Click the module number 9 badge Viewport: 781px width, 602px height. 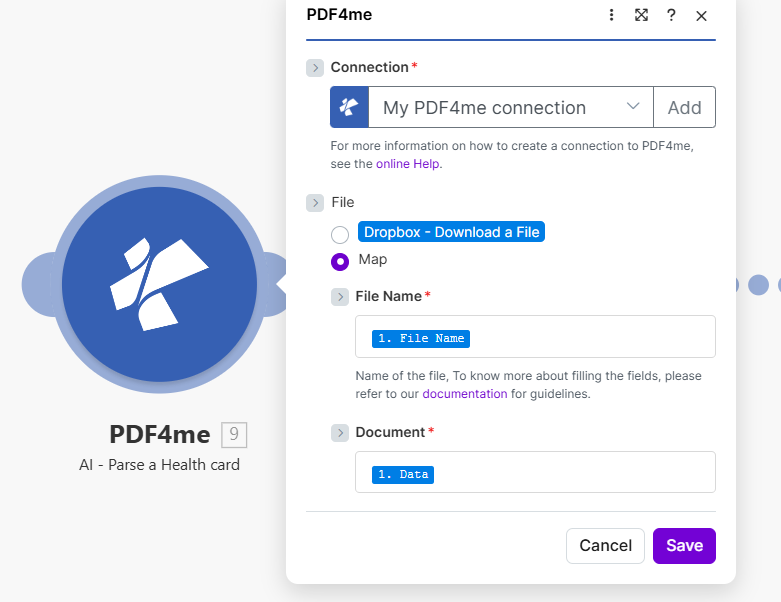[x=234, y=435]
